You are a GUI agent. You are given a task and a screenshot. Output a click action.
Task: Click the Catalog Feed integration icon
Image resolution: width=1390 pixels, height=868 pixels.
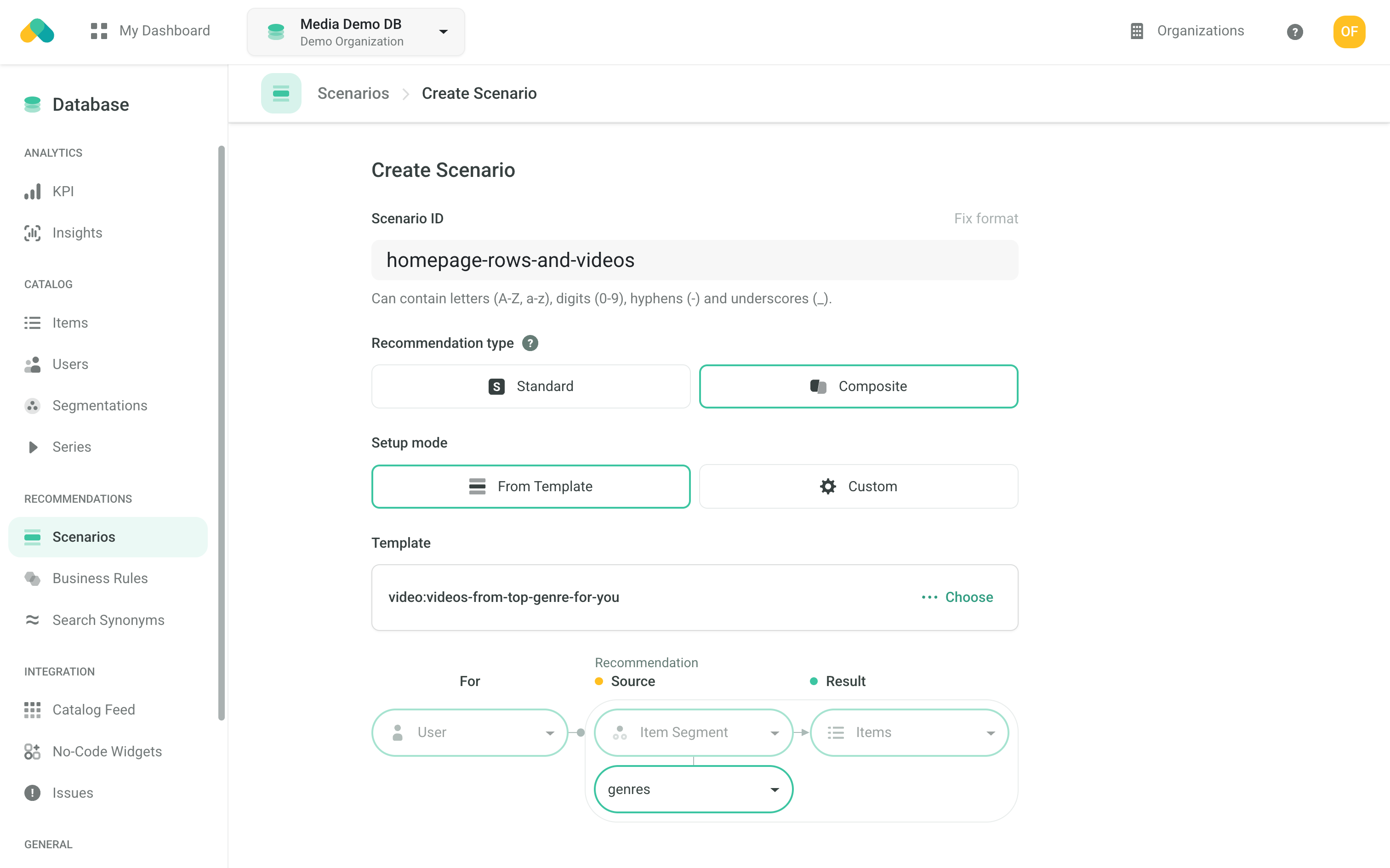click(x=33, y=709)
